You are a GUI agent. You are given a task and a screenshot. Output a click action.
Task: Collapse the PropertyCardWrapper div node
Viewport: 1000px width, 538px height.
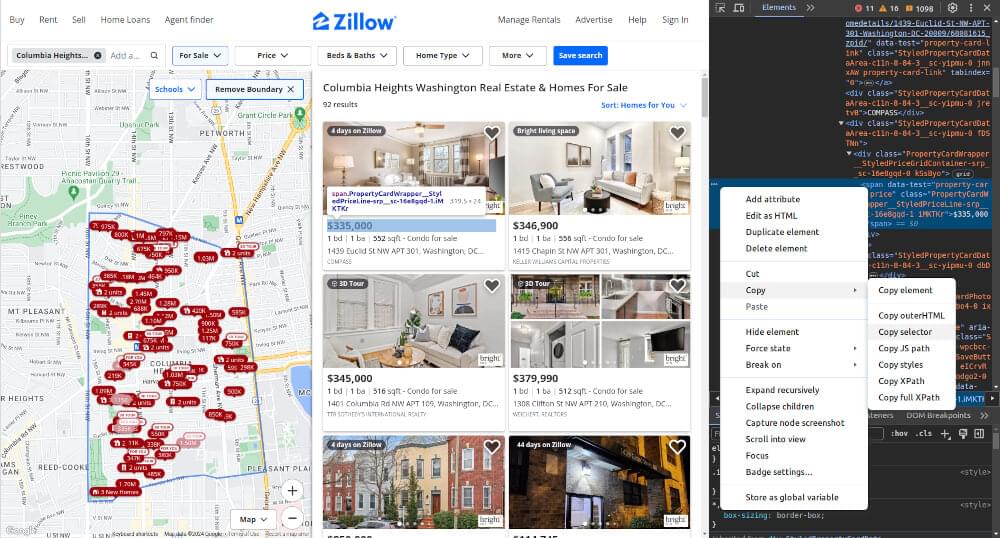point(848,154)
